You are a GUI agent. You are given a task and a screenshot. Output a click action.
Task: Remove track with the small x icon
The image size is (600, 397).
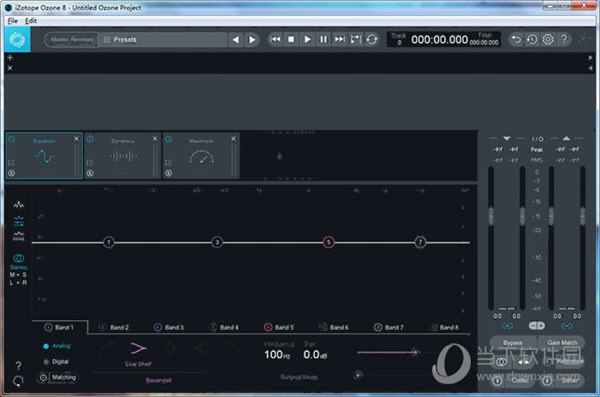10,68
